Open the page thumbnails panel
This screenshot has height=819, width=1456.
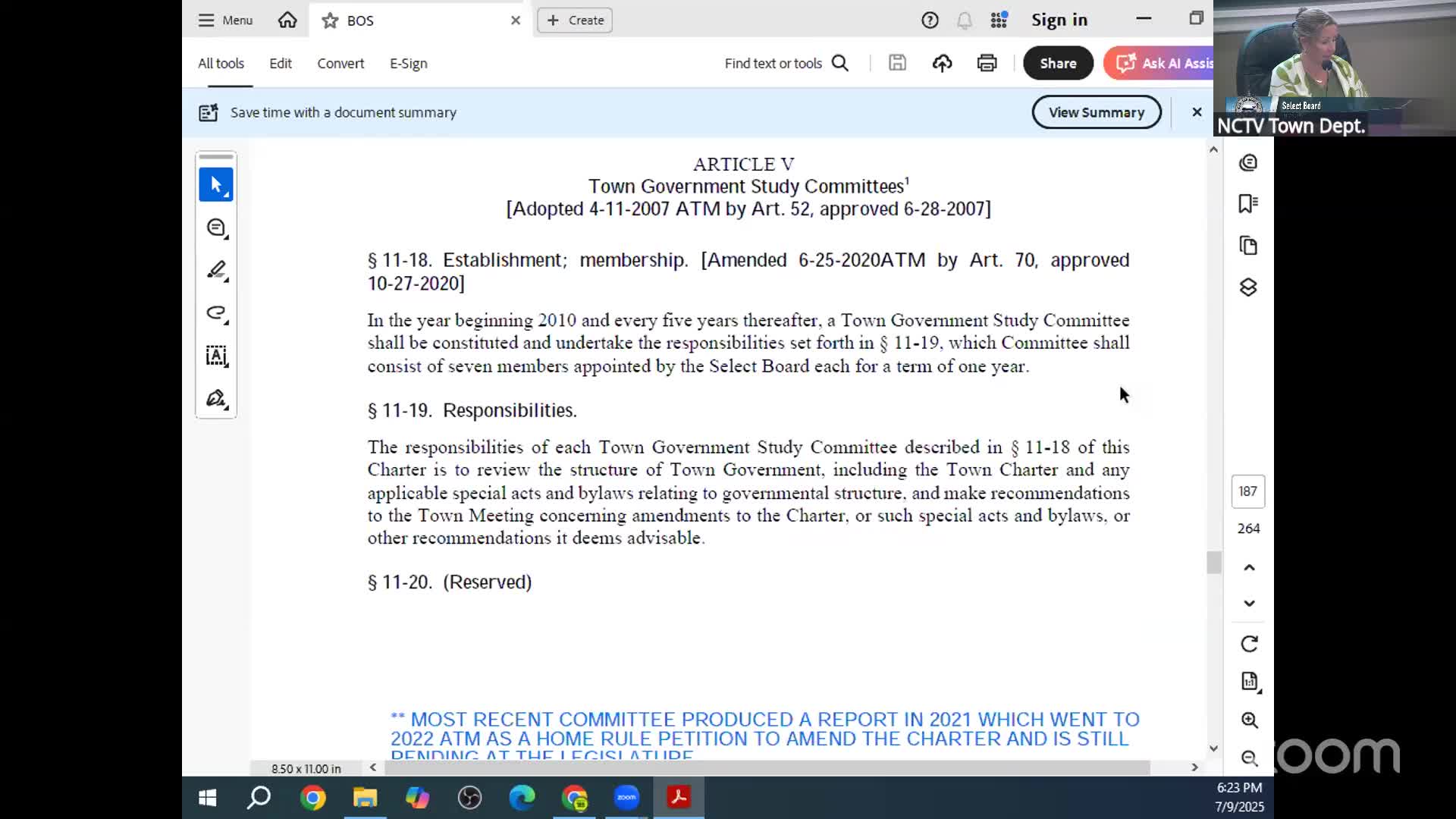(x=1248, y=246)
